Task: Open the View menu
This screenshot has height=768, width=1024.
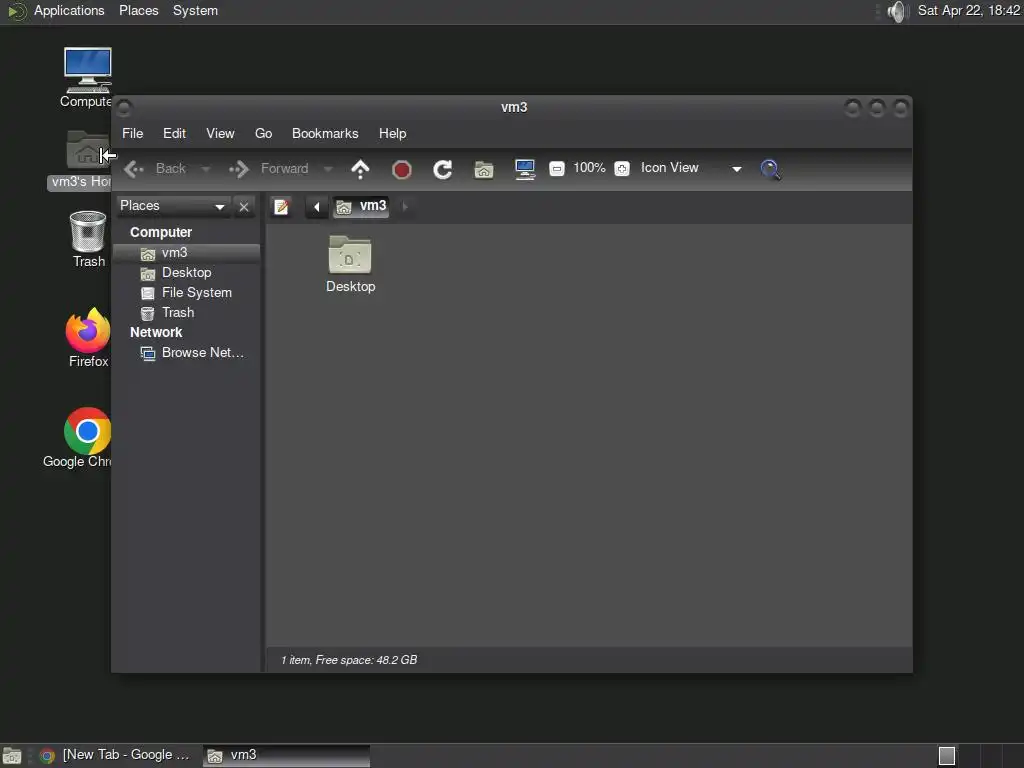Action: point(220,133)
